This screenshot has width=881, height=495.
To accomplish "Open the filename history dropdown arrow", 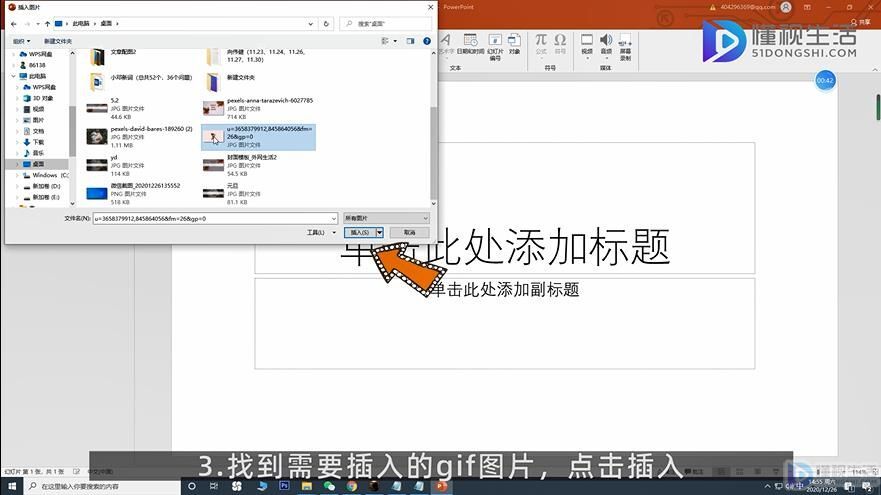I will point(334,219).
